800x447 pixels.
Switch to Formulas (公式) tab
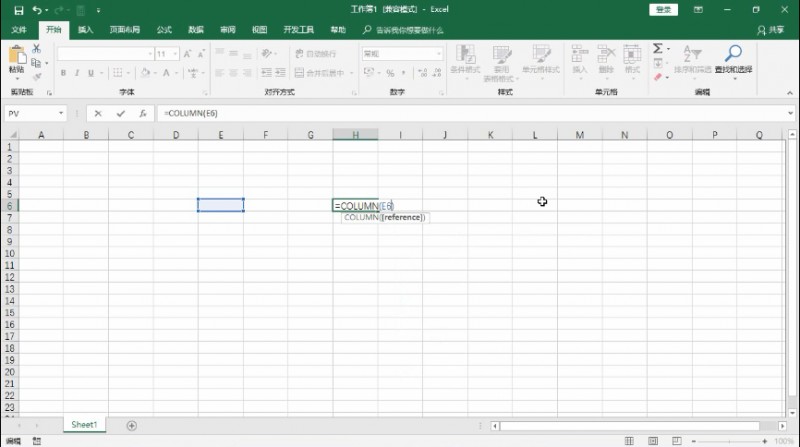click(164, 30)
